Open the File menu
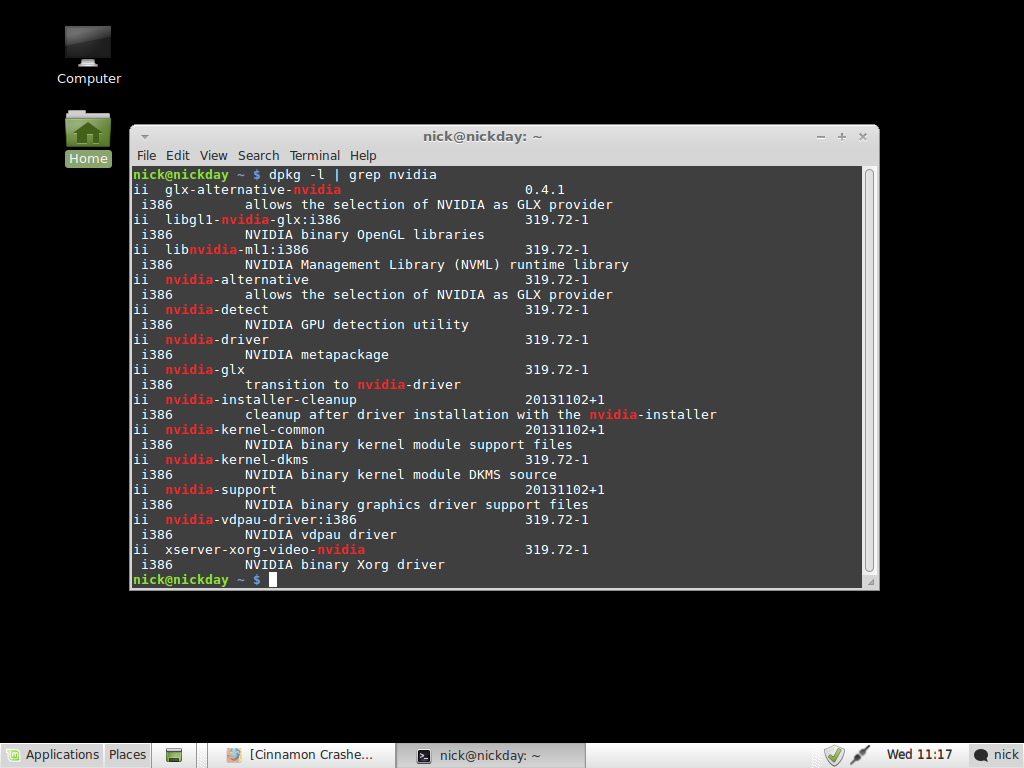 146,155
